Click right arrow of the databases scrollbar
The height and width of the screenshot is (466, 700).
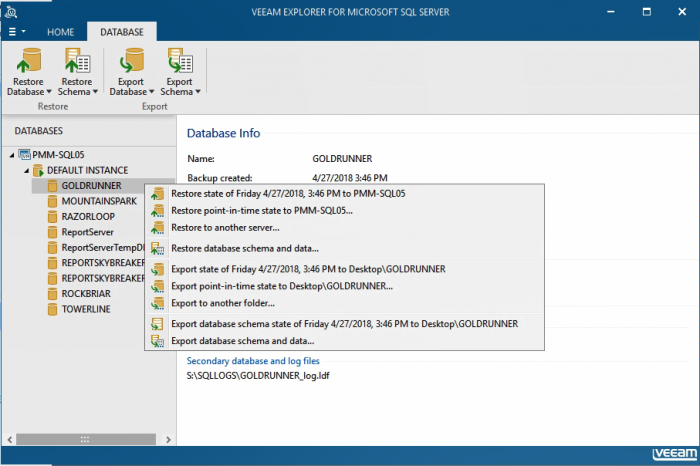(x=168, y=440)
